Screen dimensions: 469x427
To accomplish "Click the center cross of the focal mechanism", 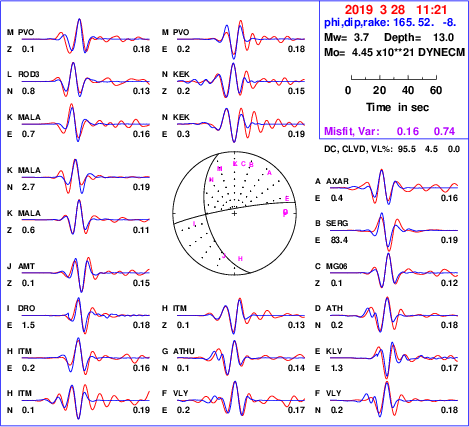I will 234,213.
